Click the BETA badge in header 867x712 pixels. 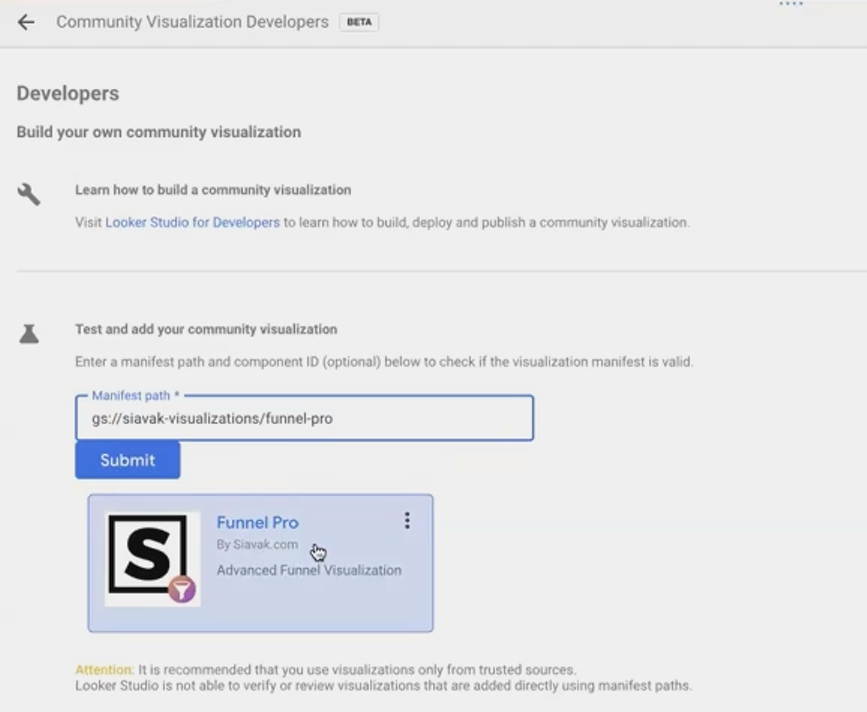(359, 22)
